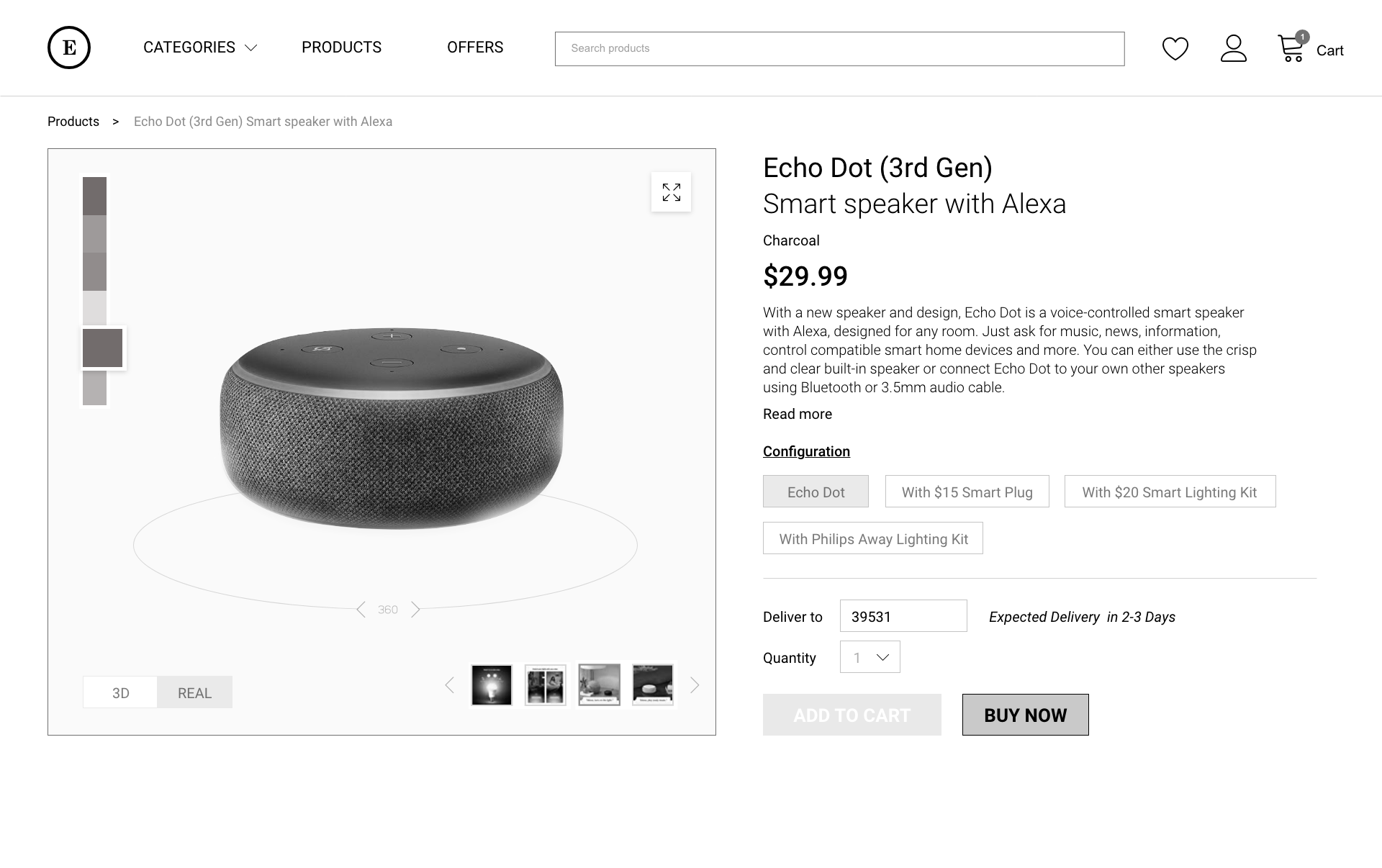Pick the top dark color swatch
The width and height of the screenshot is (1382, 868).
click(x=94, y=196)
